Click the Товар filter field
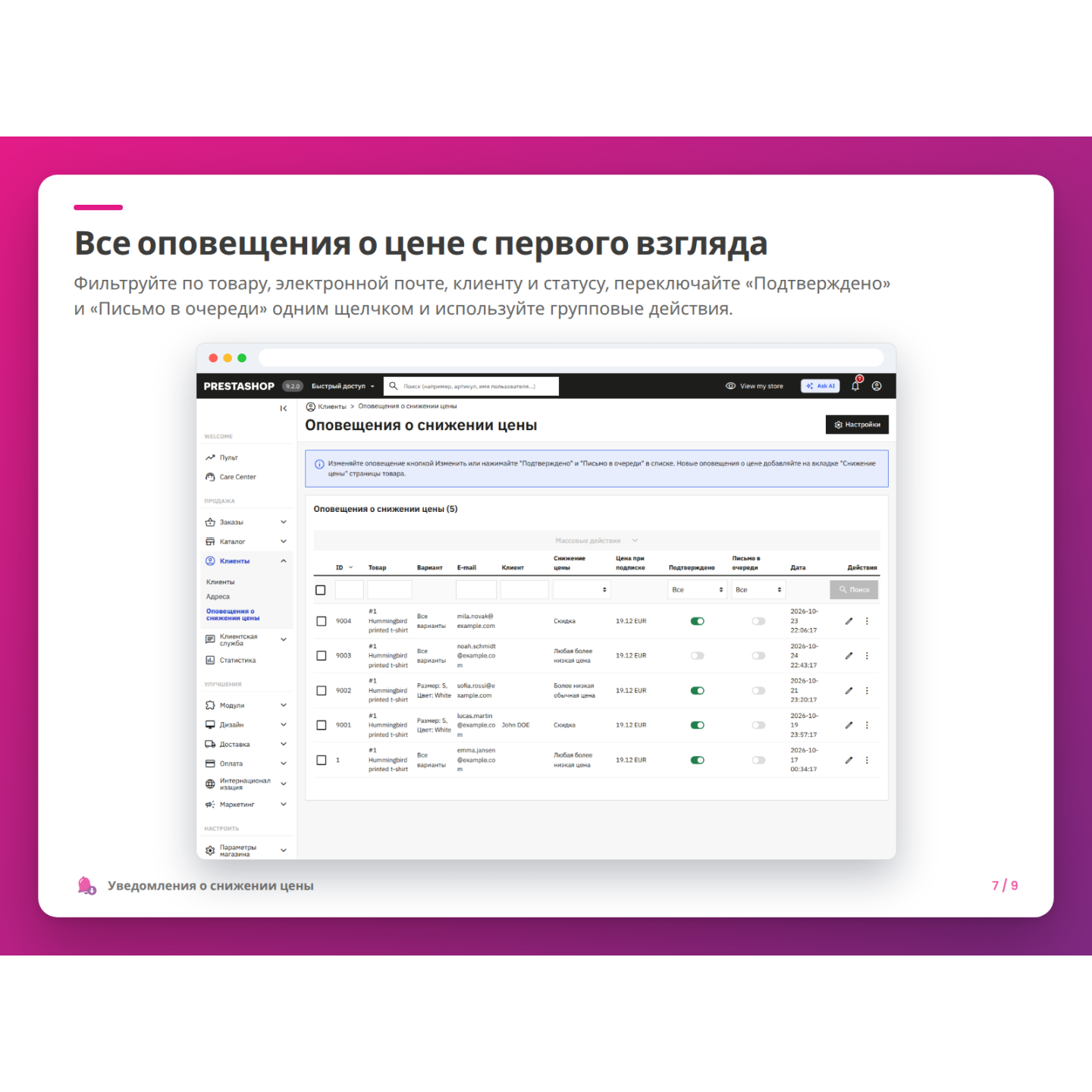Image resolution: width=1092 pixels, height=1092 pixels. (390, 590)
